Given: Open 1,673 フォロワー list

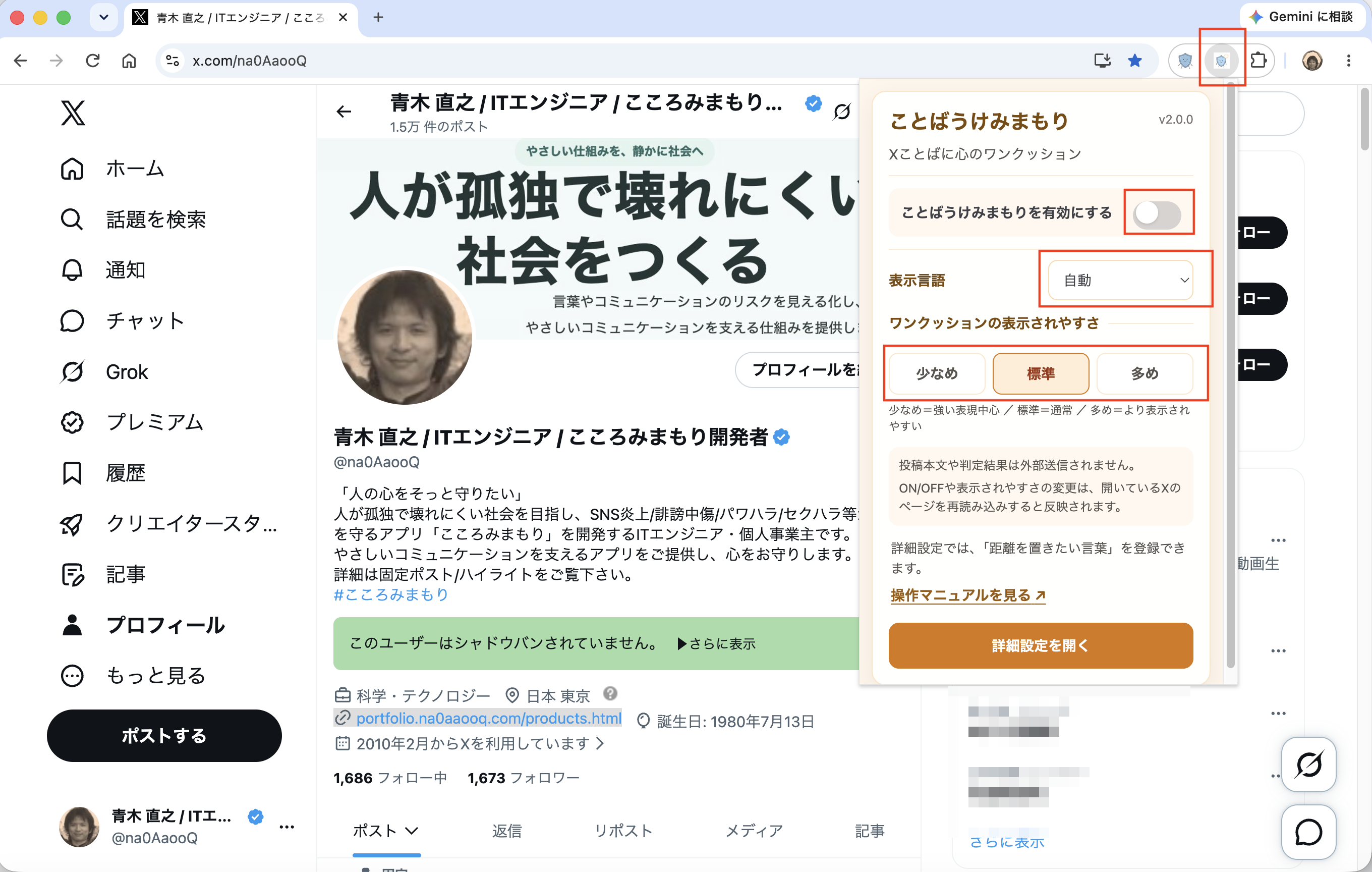Looking at the screenshot, I should click(523, 778).
